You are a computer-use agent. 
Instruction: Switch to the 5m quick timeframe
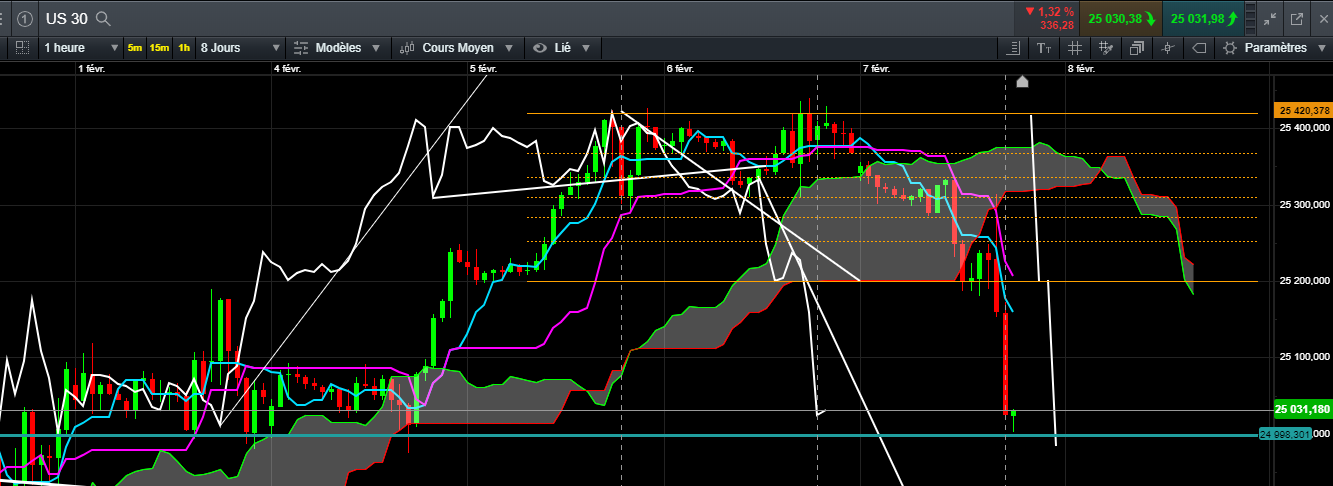(x=135, y=48)
